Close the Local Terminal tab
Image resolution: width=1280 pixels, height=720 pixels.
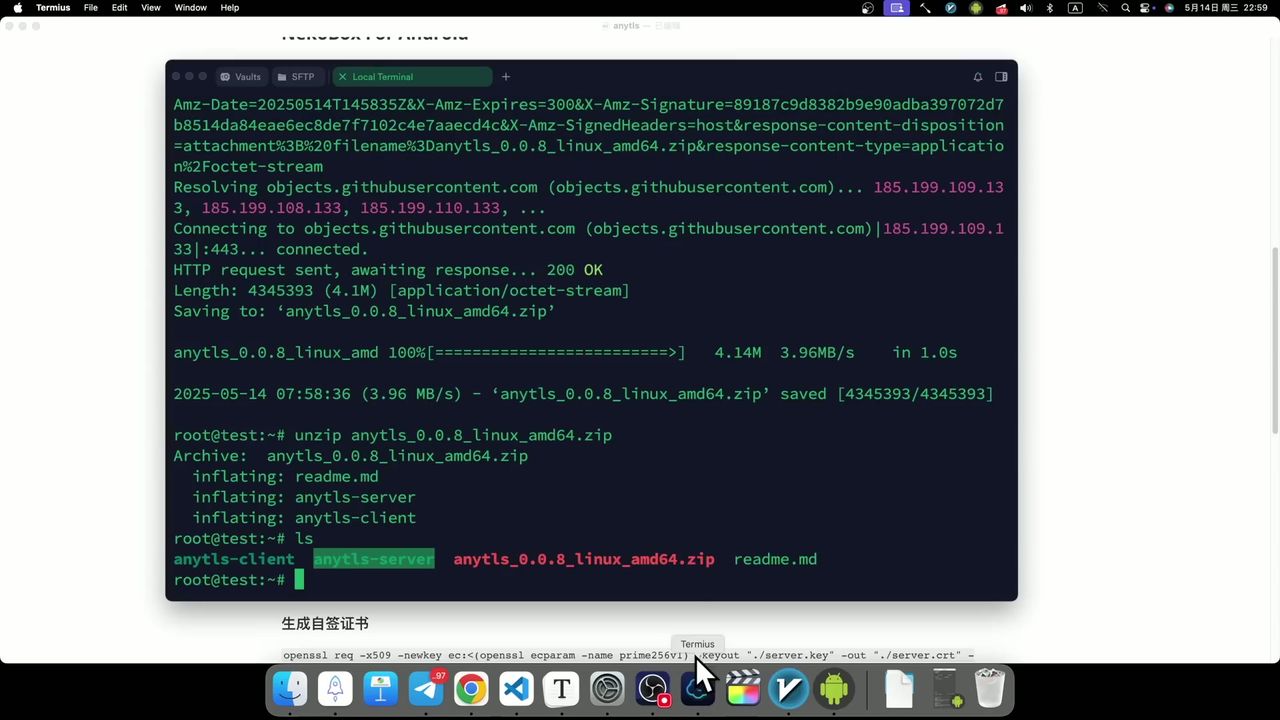342,77
